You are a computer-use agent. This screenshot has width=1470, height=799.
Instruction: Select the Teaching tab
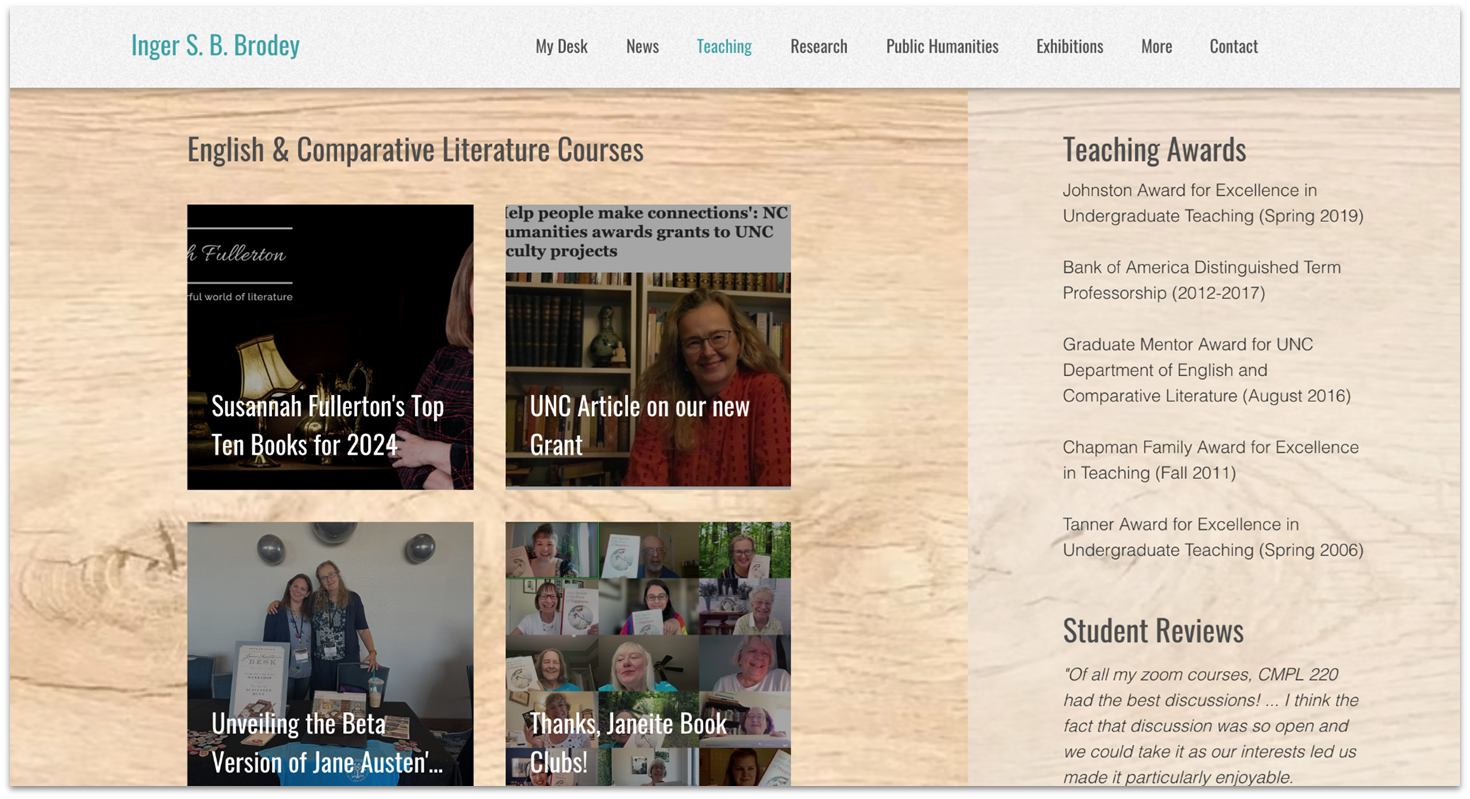(x=724, y=46)
